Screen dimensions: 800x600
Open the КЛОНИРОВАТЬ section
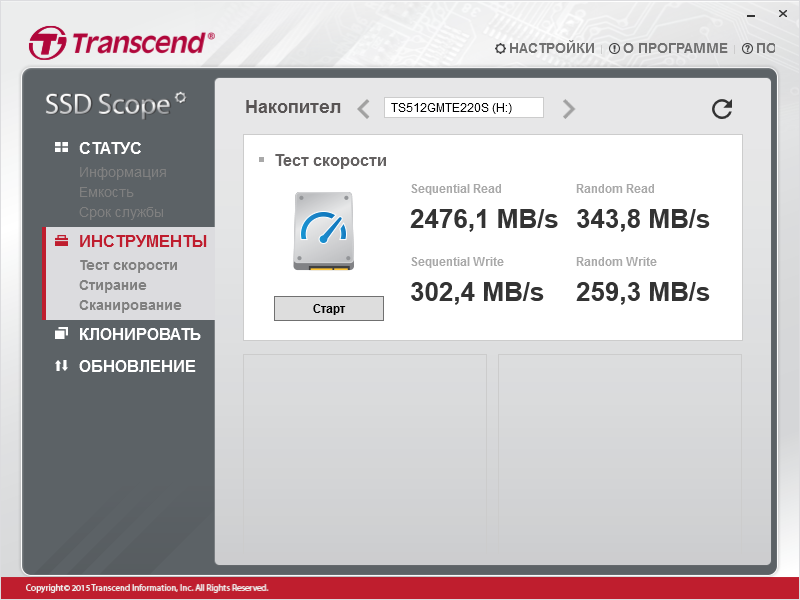coord(139,334)
